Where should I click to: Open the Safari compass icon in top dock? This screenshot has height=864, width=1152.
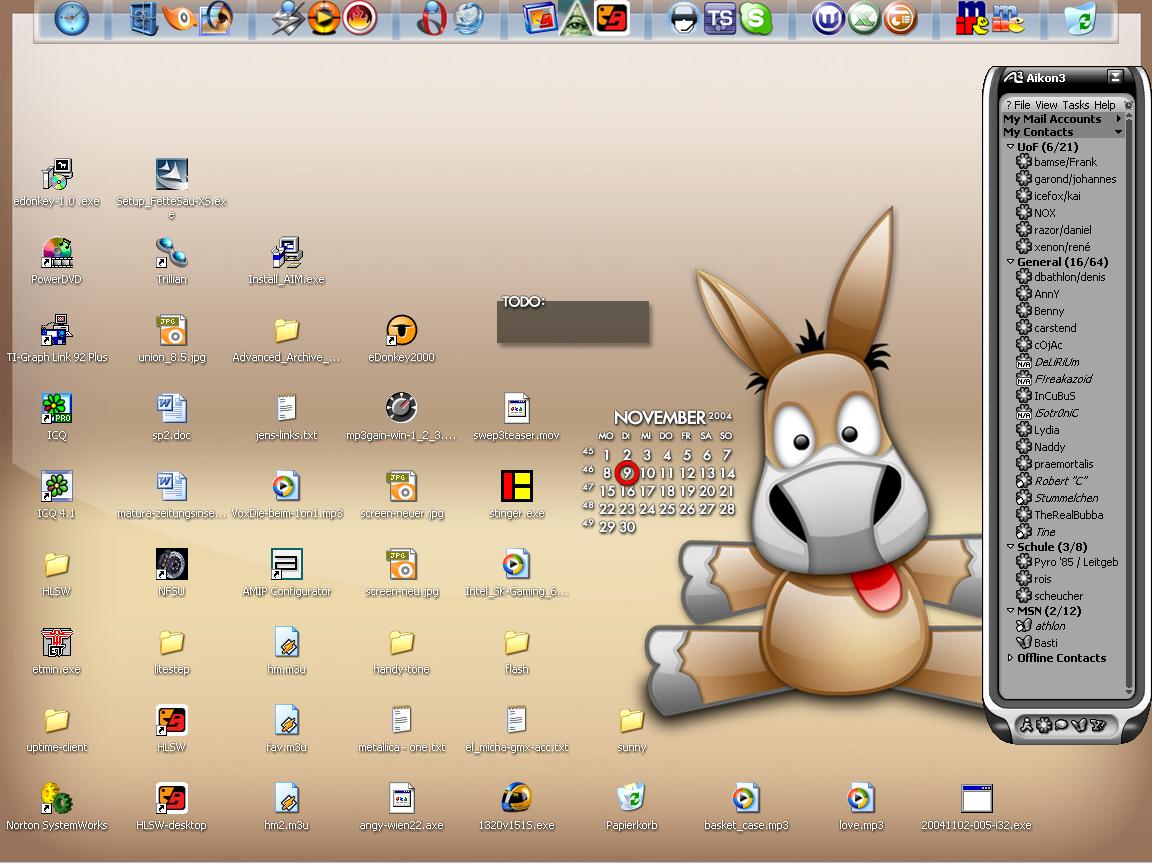[71, 18]
